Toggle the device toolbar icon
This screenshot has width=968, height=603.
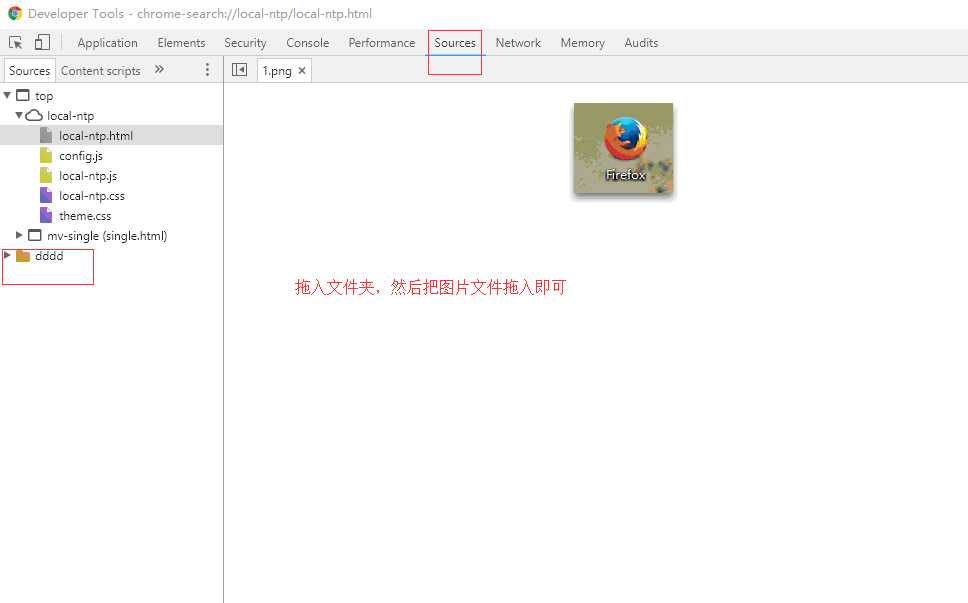[42, 42]
